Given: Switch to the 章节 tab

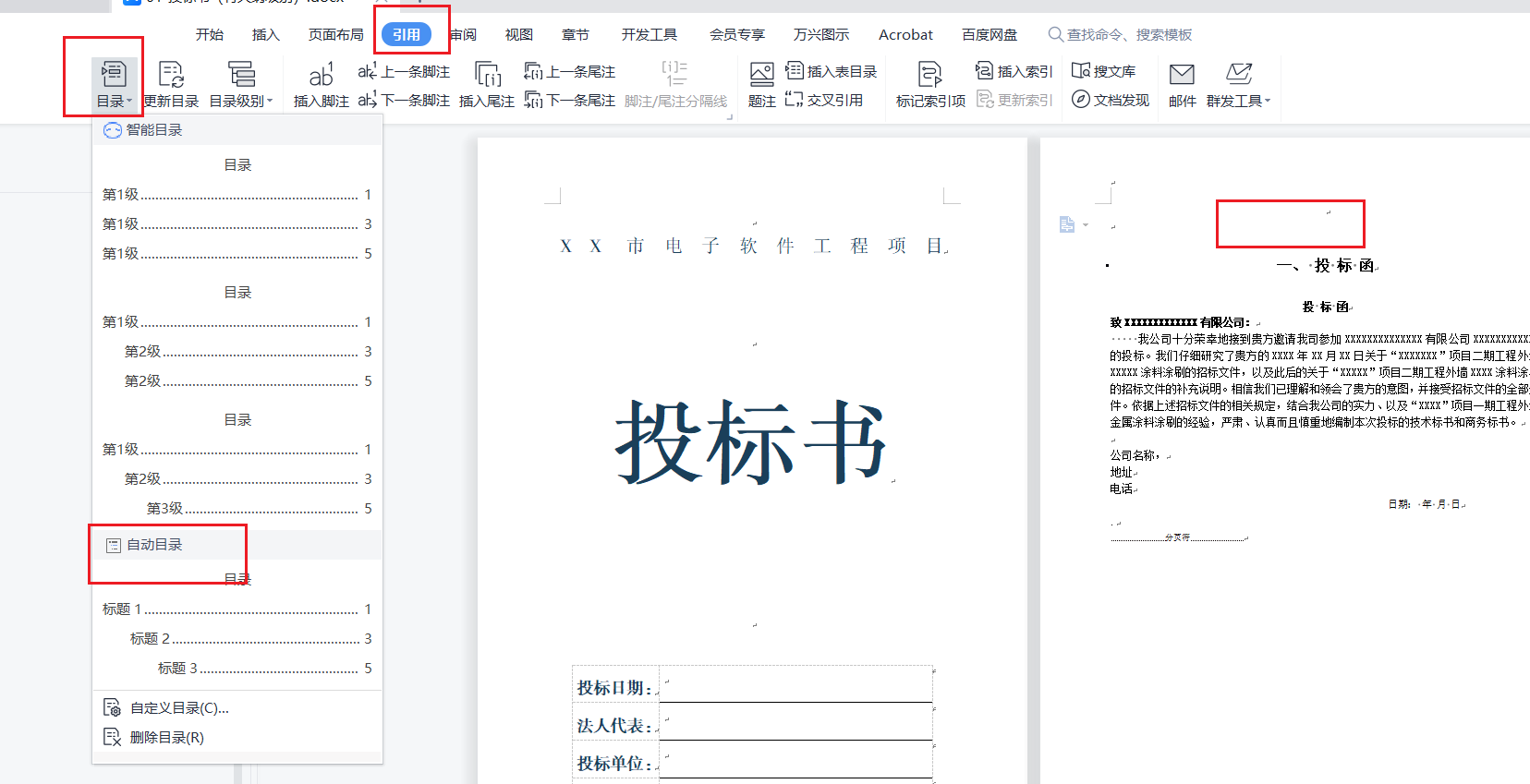Looking at the screenshot, I should (x=576, y=34).
